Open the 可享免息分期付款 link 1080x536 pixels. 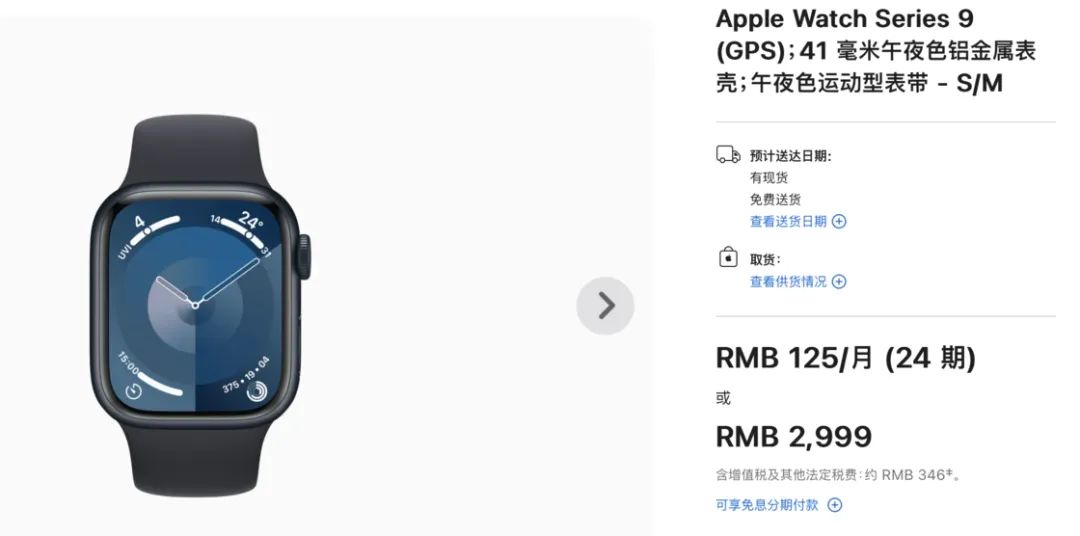point(767,505)
